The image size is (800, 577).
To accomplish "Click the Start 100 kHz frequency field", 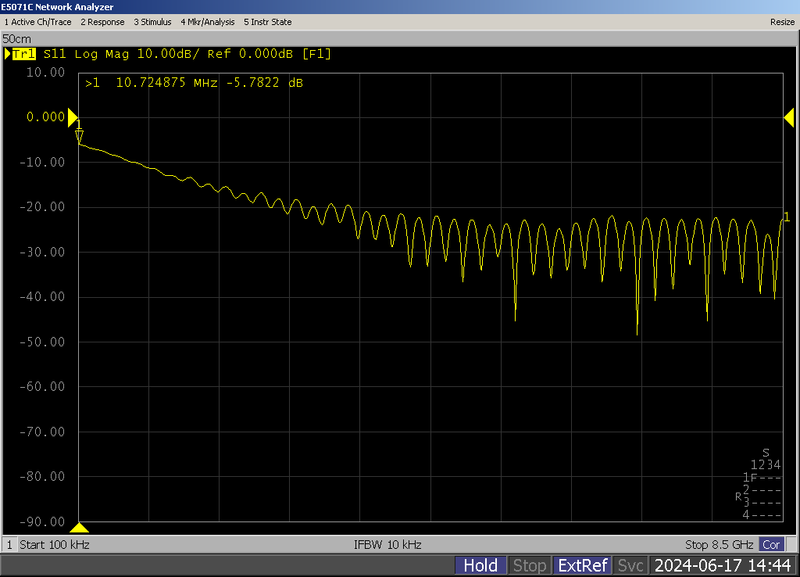I will point(56,545).
